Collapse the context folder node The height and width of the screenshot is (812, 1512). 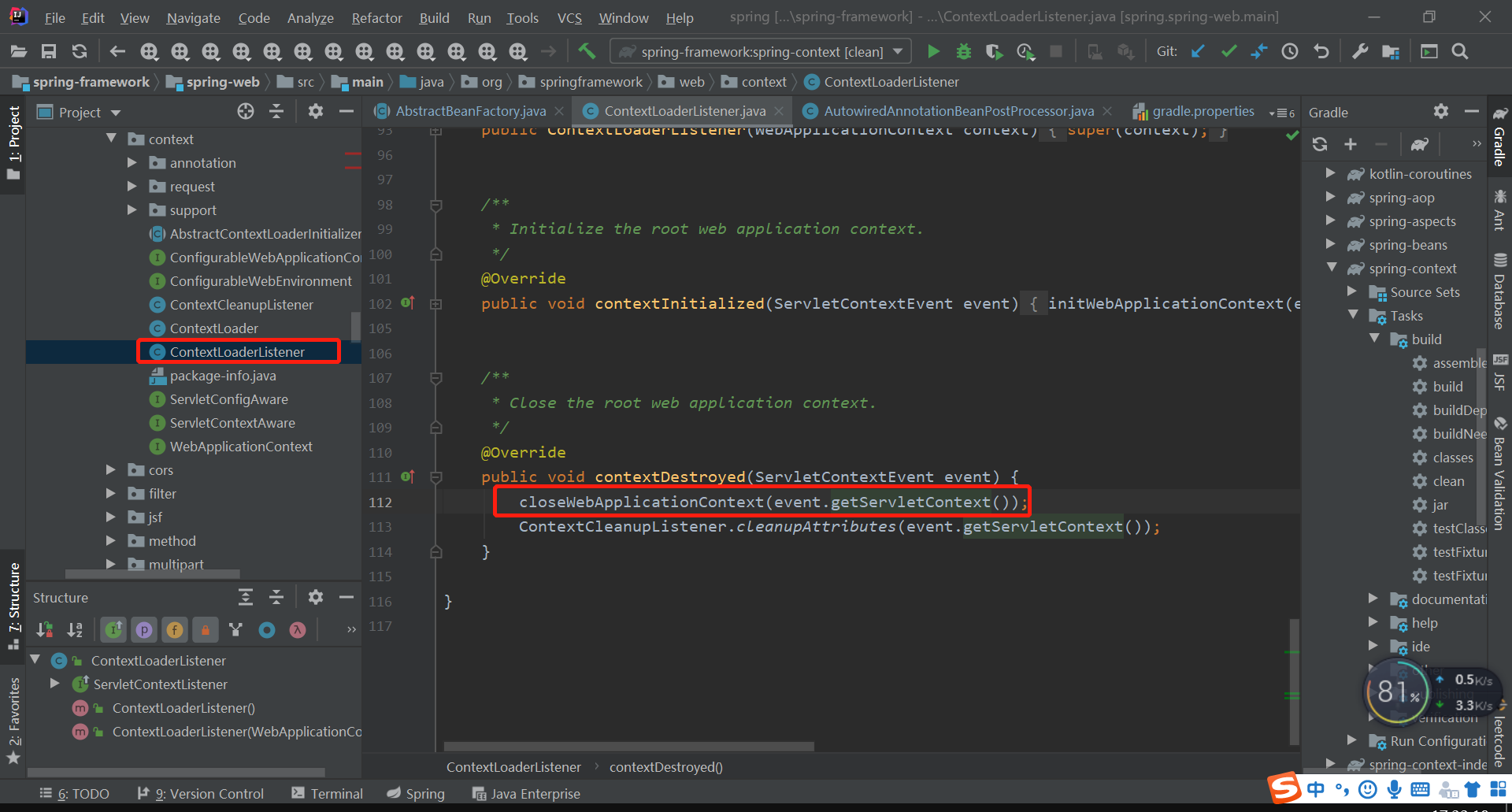[x=111, y=139]
